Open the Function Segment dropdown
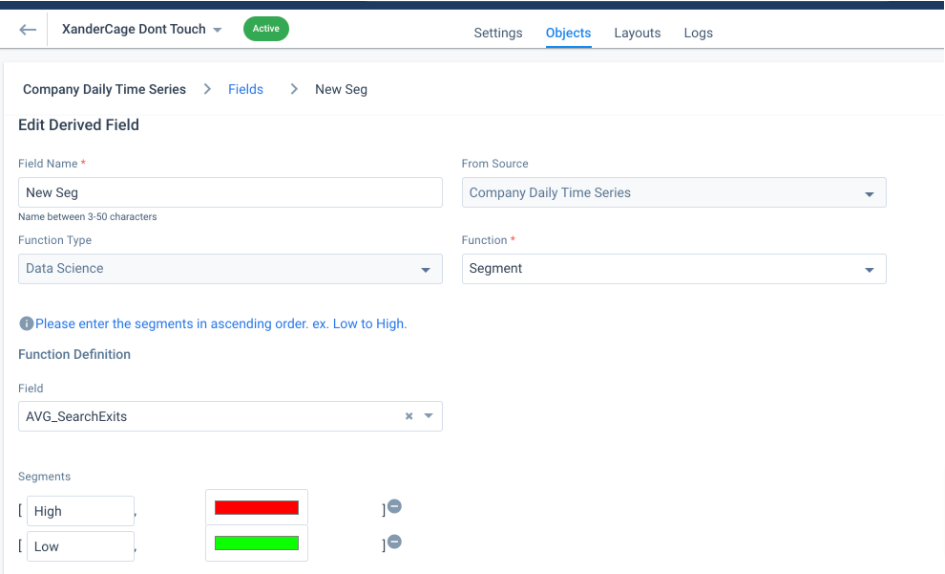Image resolution: width=945 pixels, height=574 pixels. point(674,269)
